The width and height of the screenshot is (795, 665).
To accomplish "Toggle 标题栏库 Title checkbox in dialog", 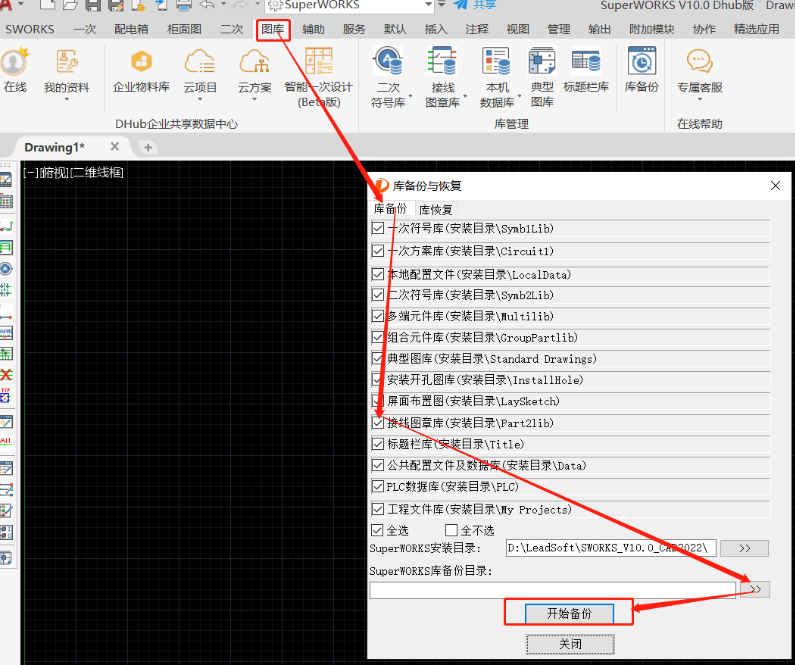I will click(x=378, y=444).
